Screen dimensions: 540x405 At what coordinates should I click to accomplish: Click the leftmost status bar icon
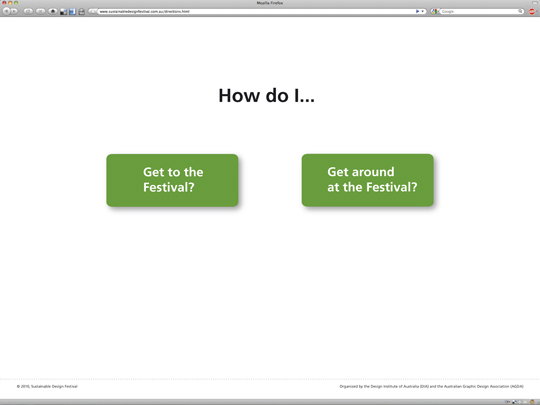coord(507,402)
